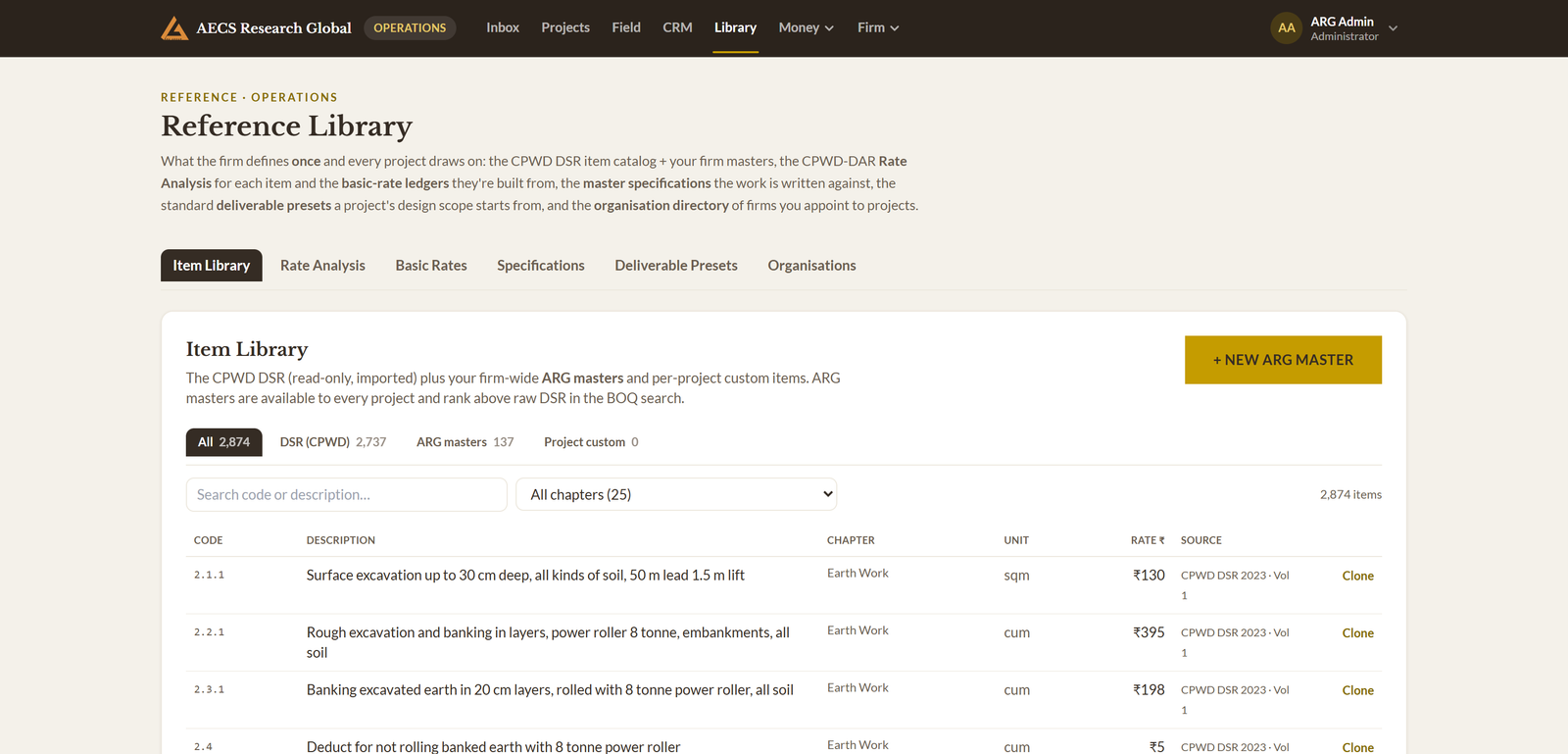Select Library in top navigation

[x=735, y=27]
